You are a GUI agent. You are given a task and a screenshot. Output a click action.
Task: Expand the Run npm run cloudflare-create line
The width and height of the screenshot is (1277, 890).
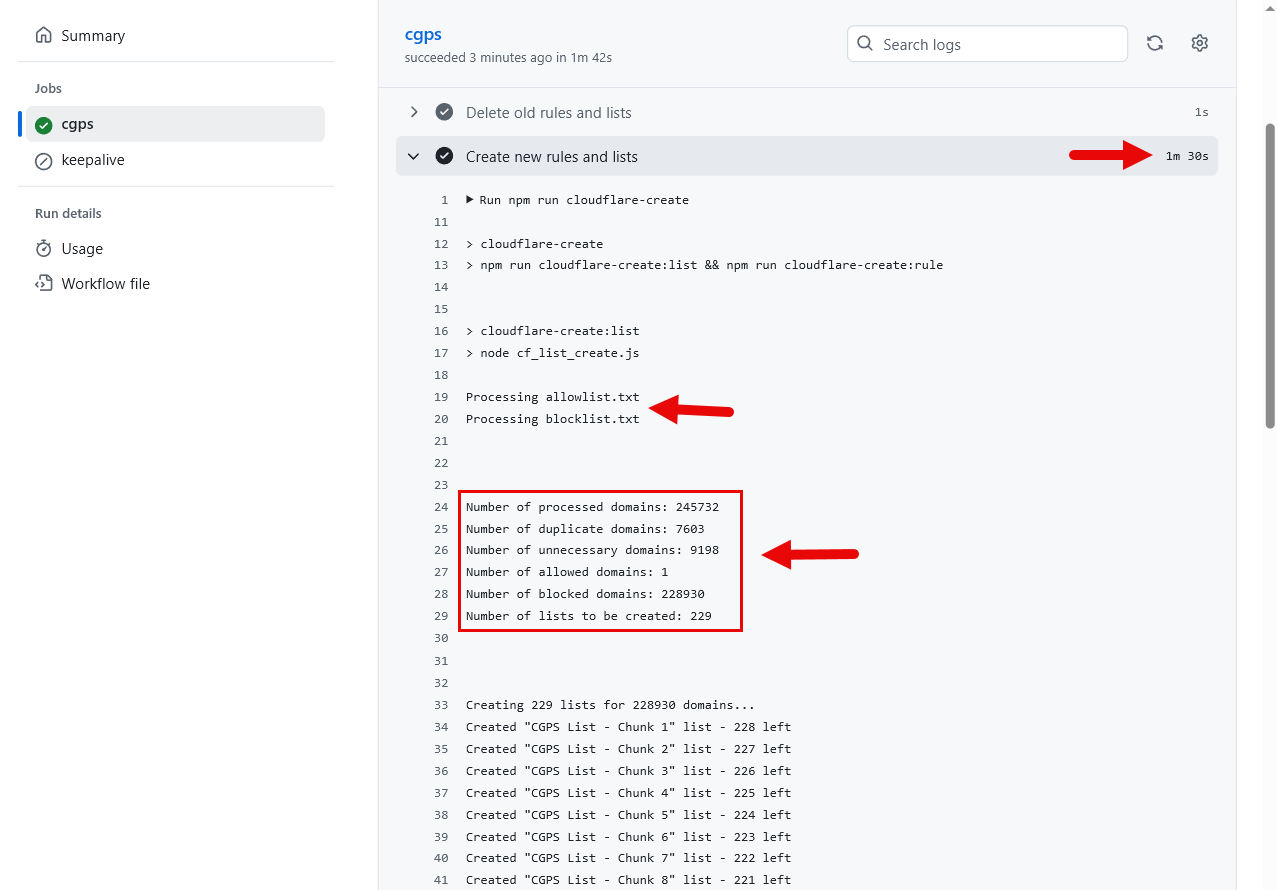click(470, 200)
